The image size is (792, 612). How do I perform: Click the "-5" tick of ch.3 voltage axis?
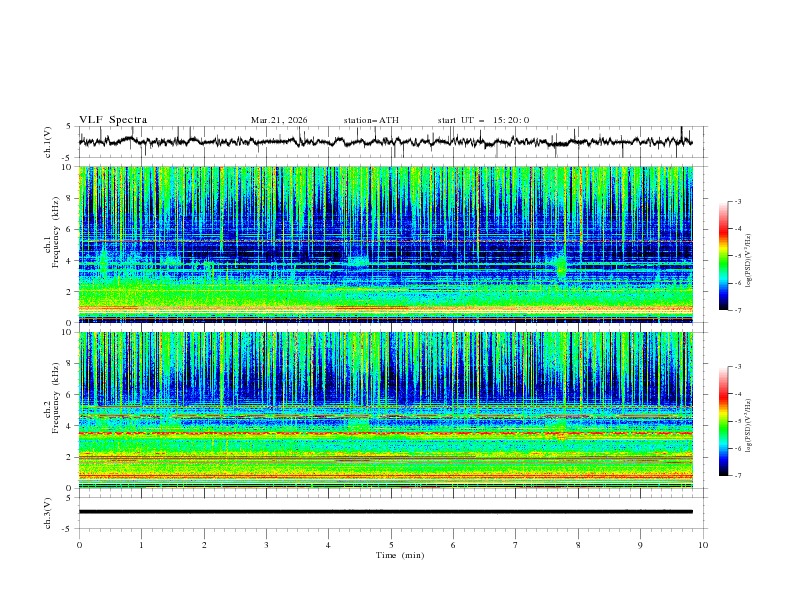tap(68, 529)
